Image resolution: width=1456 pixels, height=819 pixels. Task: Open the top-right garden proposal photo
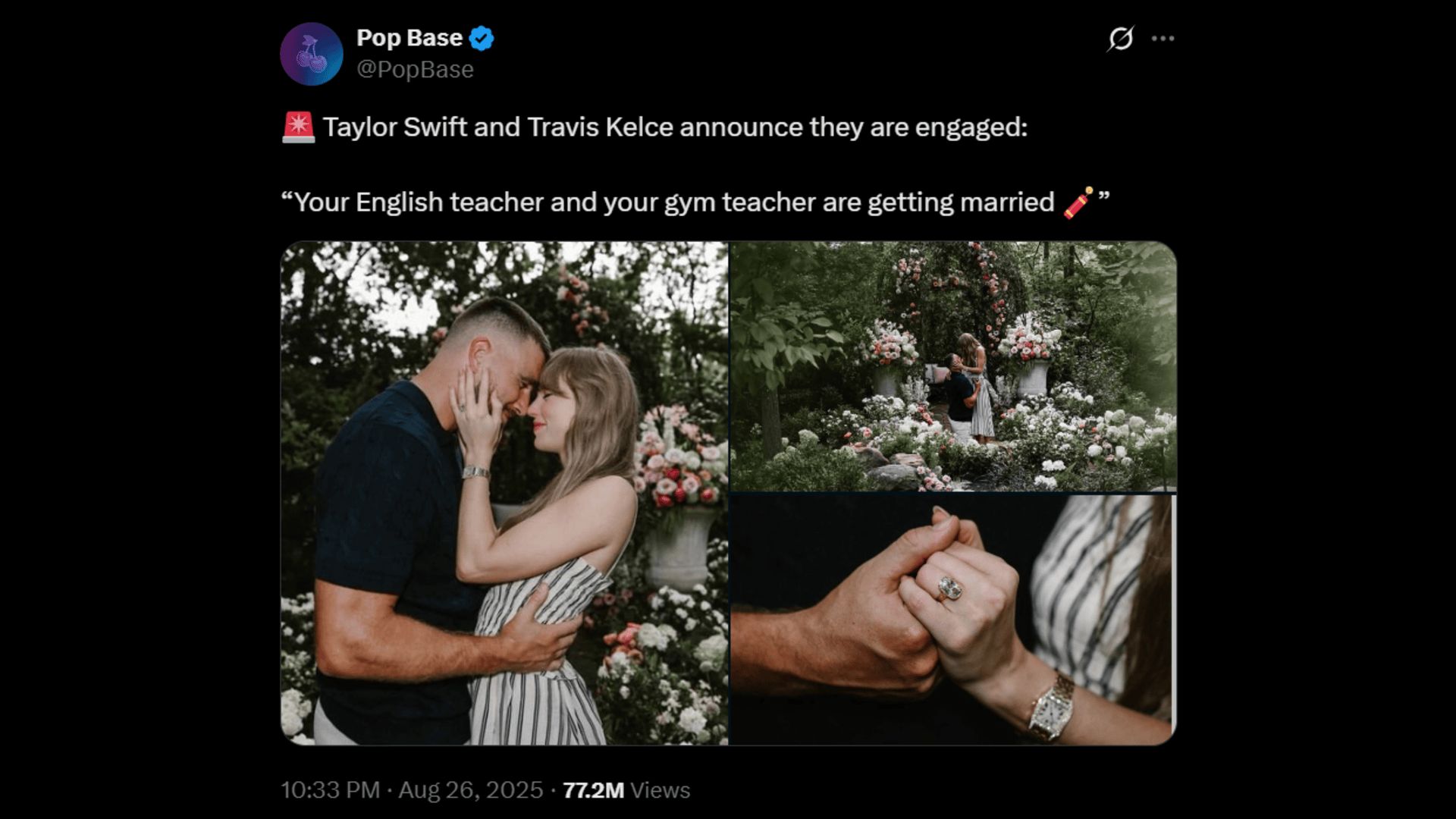pos(952,366)
